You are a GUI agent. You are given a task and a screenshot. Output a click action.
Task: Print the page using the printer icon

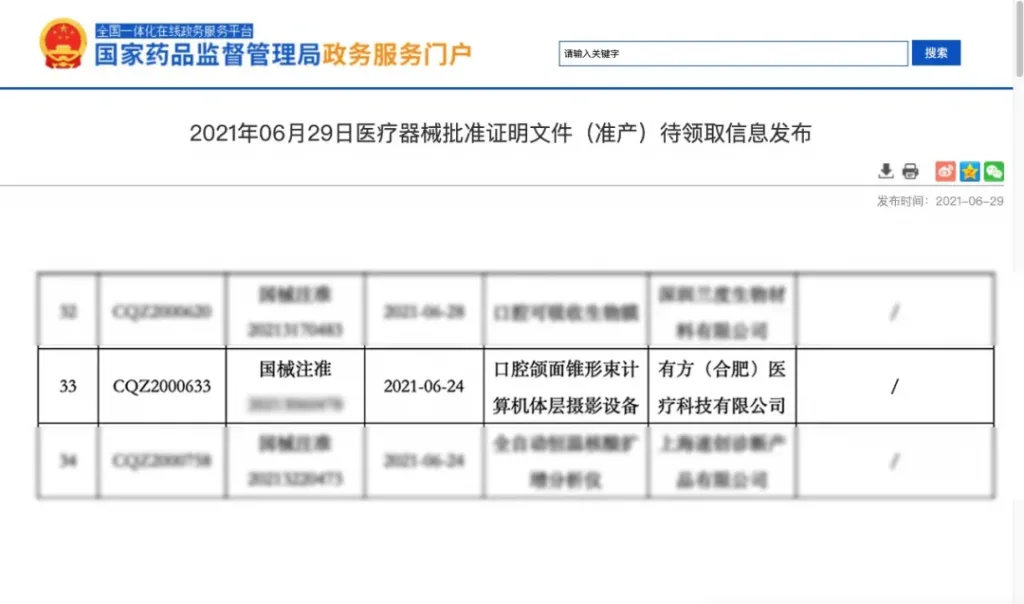910,171
